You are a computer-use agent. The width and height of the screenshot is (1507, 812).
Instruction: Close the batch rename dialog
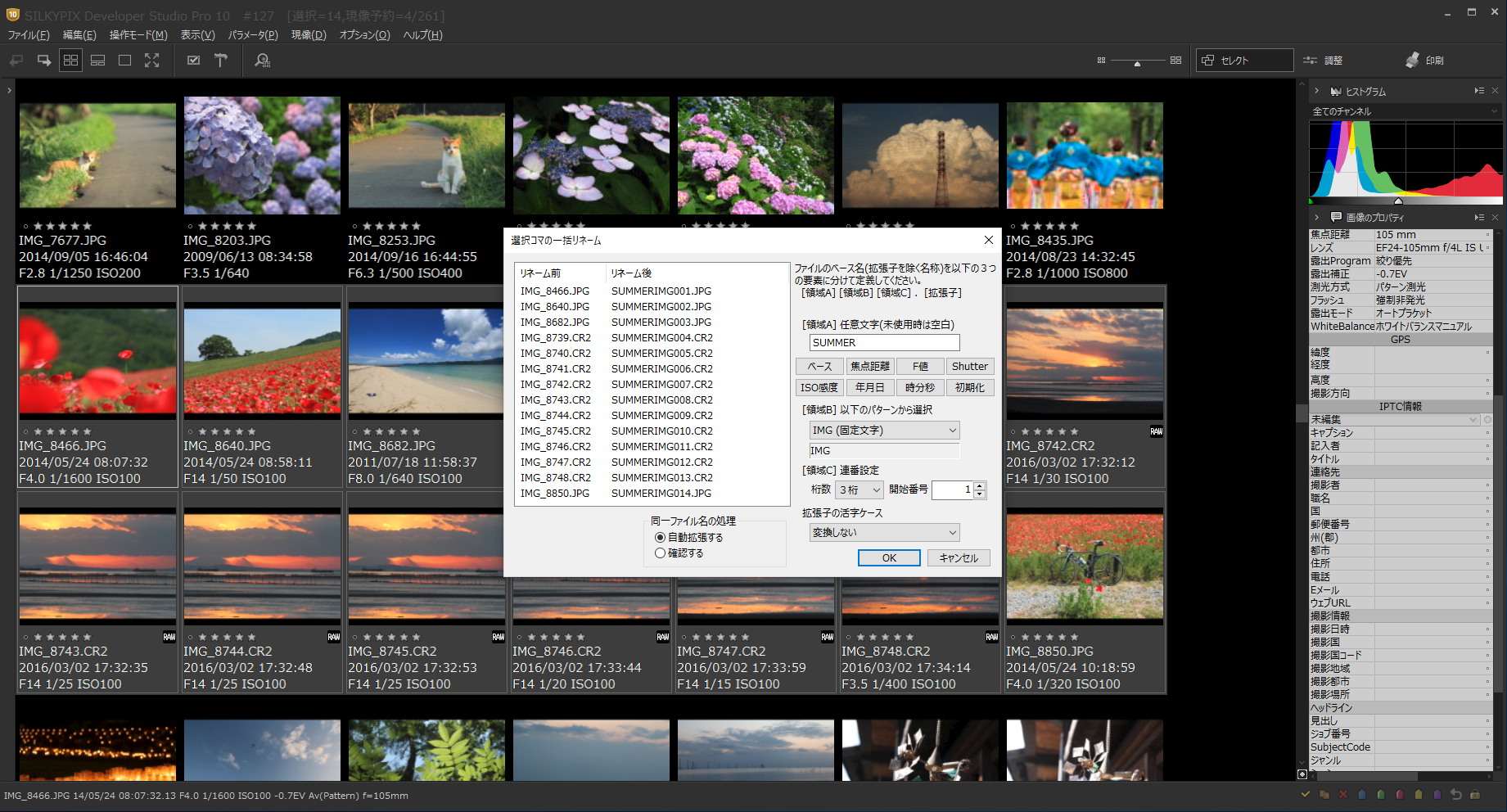989,240
